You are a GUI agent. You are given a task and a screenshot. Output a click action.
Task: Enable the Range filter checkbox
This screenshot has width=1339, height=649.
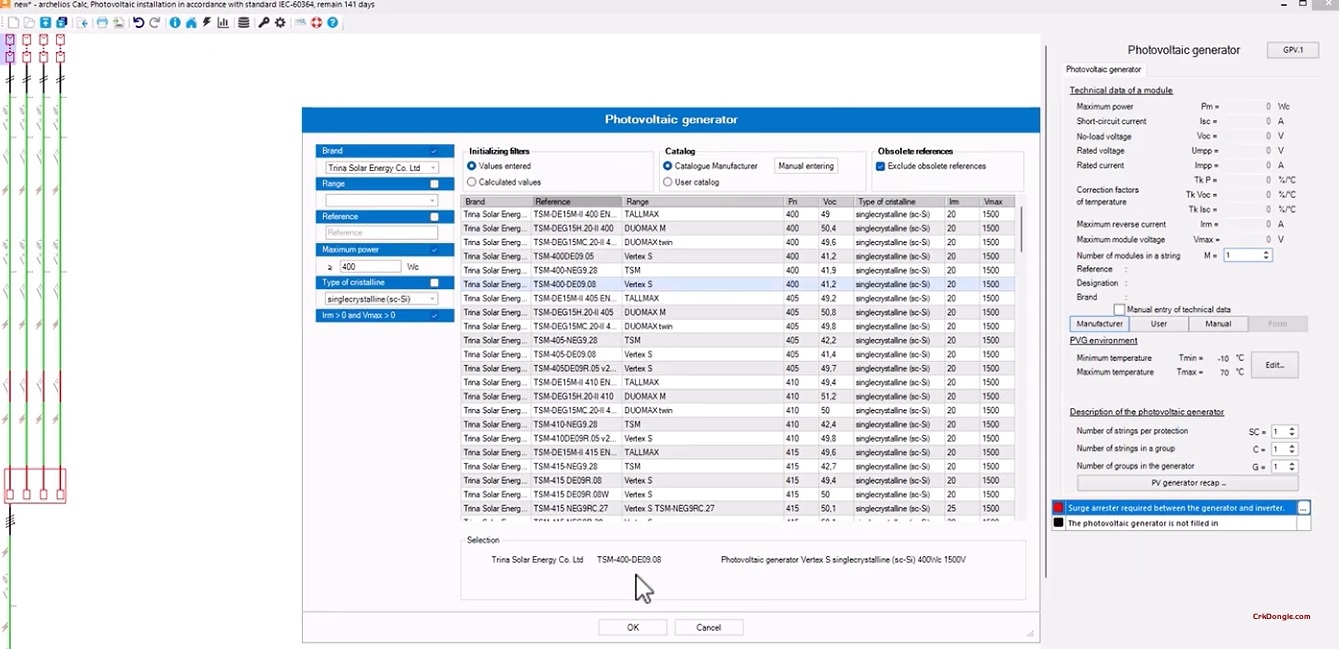click(x=434, y=184)
